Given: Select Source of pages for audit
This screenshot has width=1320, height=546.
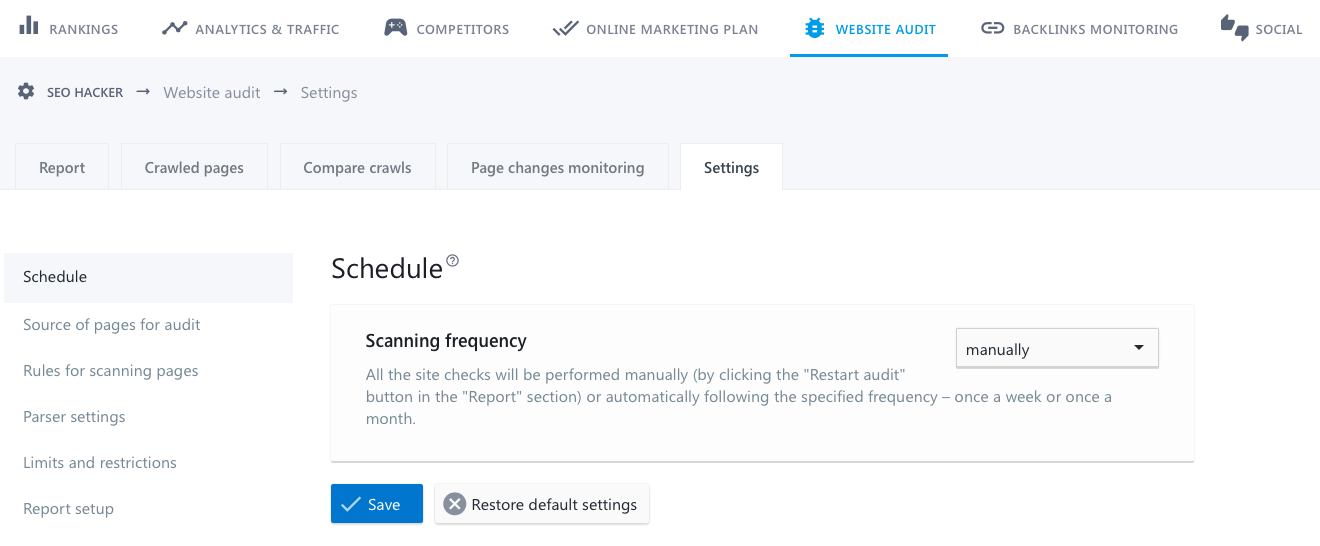Looking at the screenshot, I should pyautogui.click(x=112, y=325).
